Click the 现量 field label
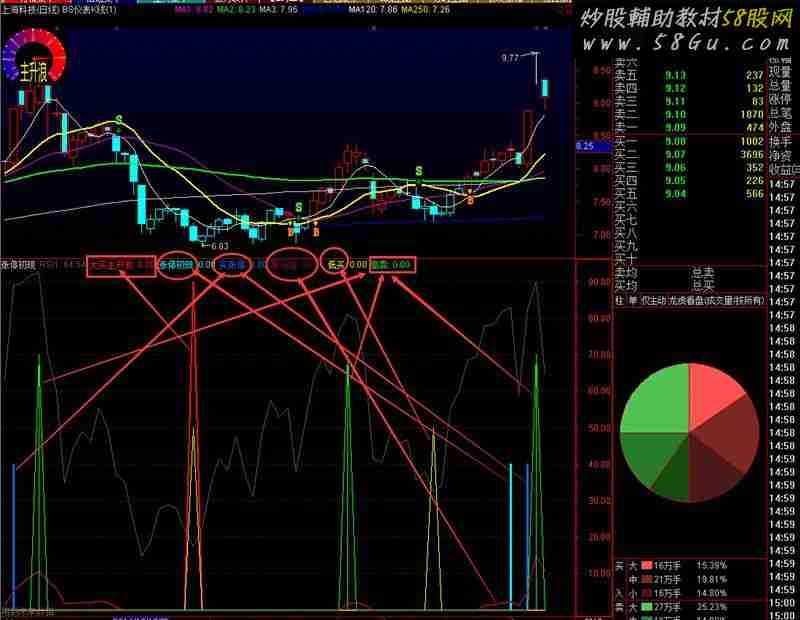Image resolution: width=800 pixels, height=620 pixels. tap(780, 71)
